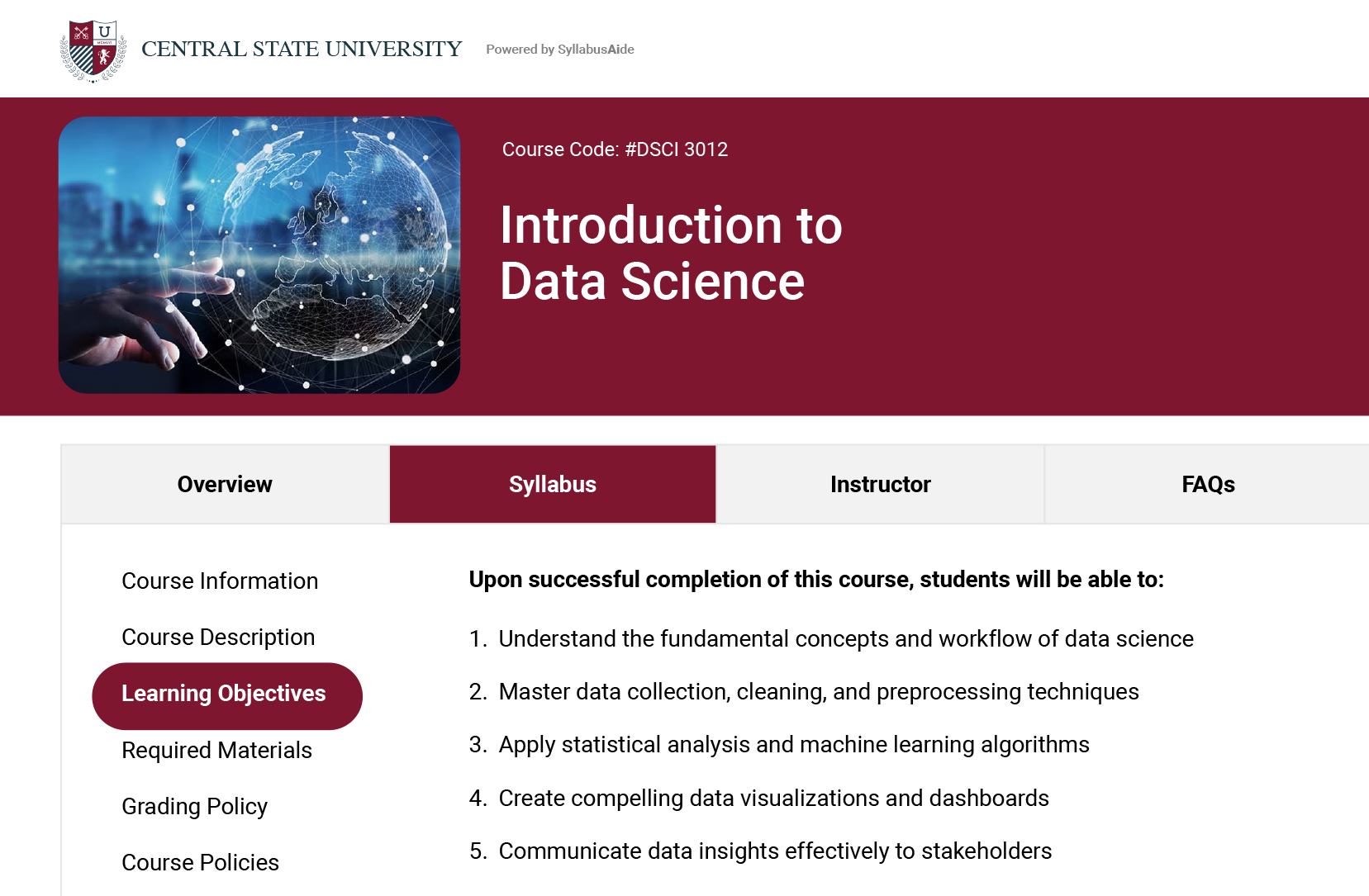Viewport: 1369px width, 896px height.
Task: Click the Central State University name
Action: pyautogui.click(x=302, y=50)
